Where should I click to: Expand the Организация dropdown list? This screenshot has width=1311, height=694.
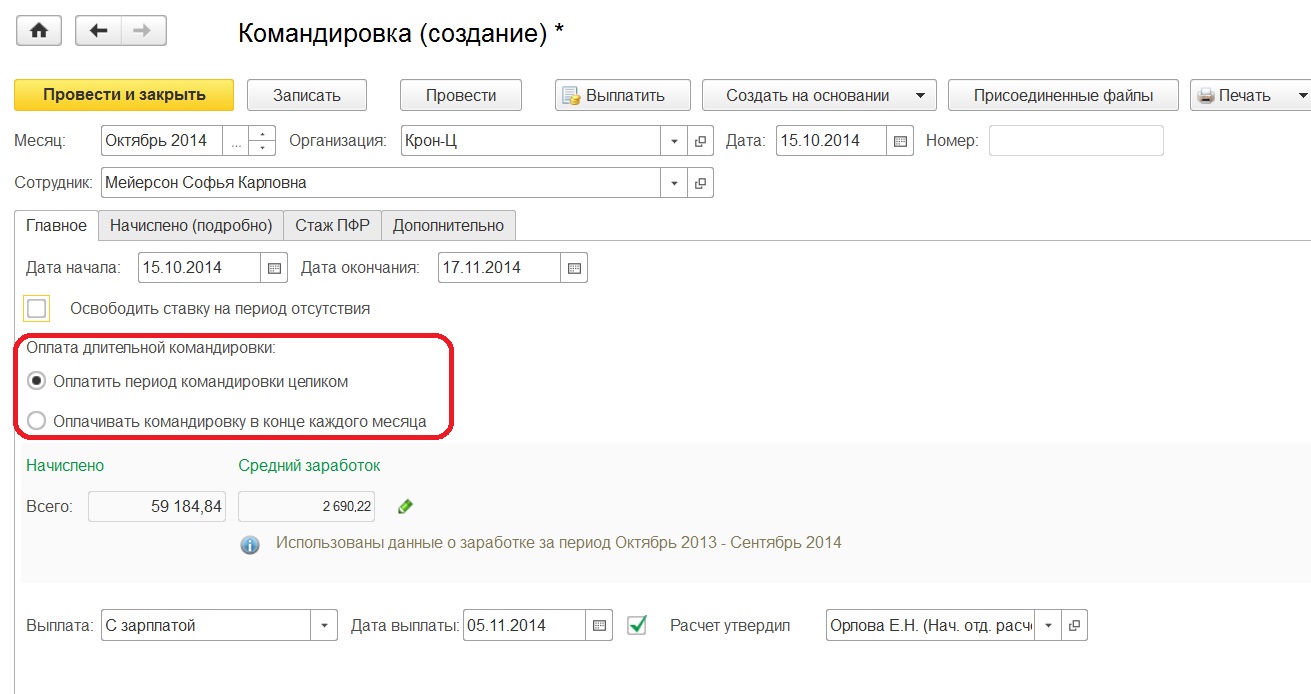coord(675,141)
